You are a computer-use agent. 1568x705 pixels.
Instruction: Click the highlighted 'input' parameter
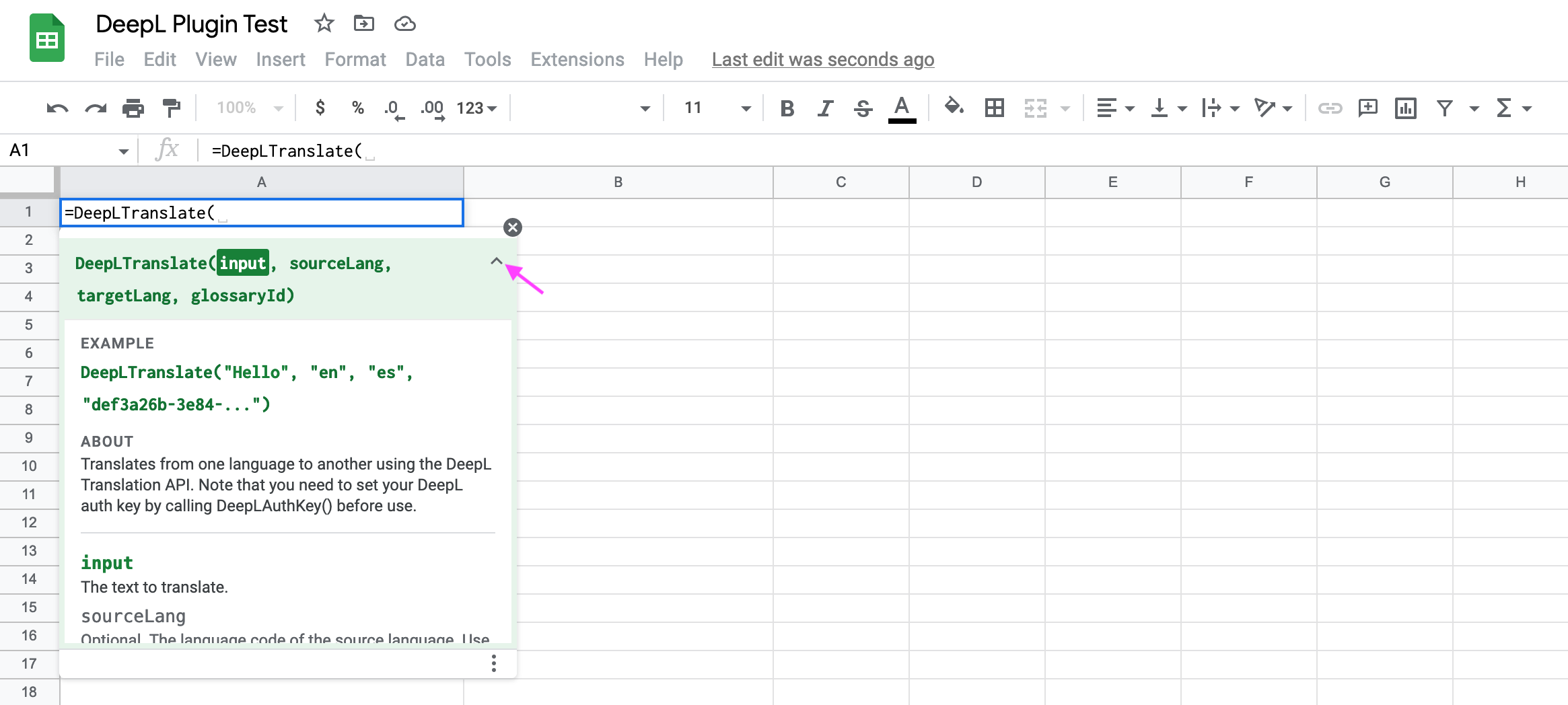click(243, 263)
